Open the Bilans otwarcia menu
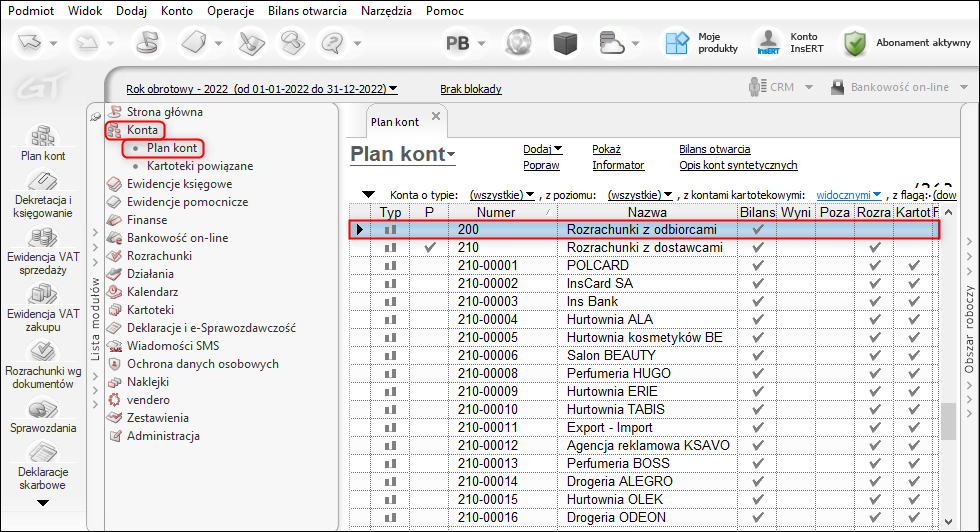The width and height of the screenshot is (980, 532). pyautogui.click(x=308, y=11)
